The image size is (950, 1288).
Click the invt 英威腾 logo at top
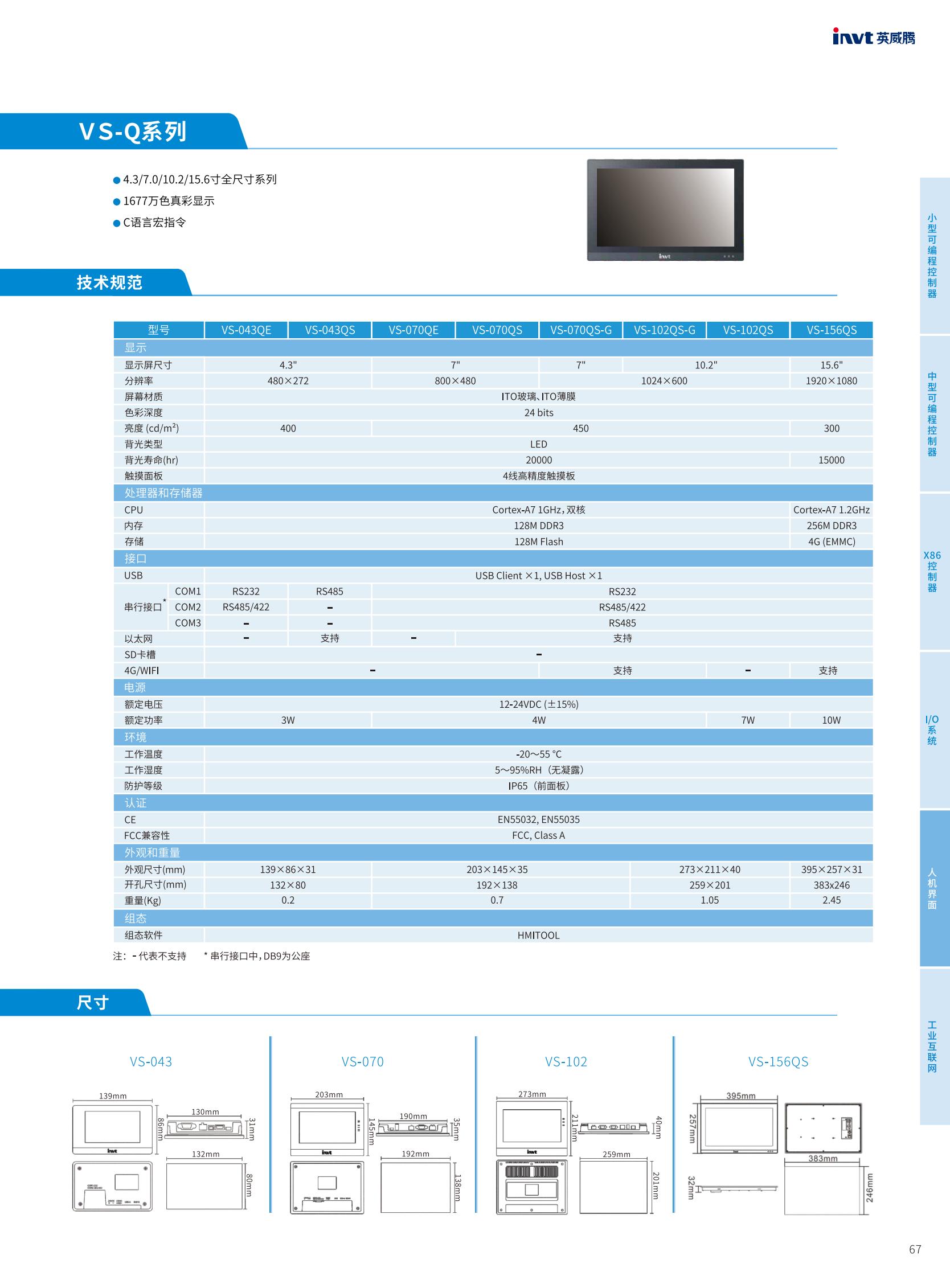tap(874, 38)
